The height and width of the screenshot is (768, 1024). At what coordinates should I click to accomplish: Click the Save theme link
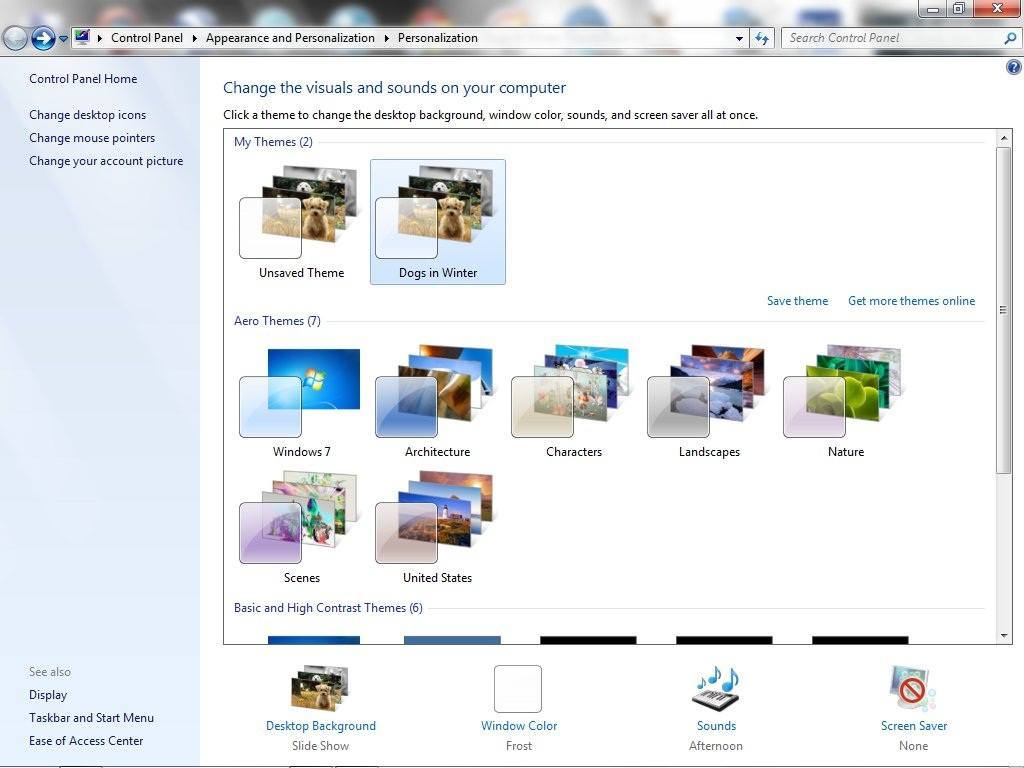[x=797, y=301]
